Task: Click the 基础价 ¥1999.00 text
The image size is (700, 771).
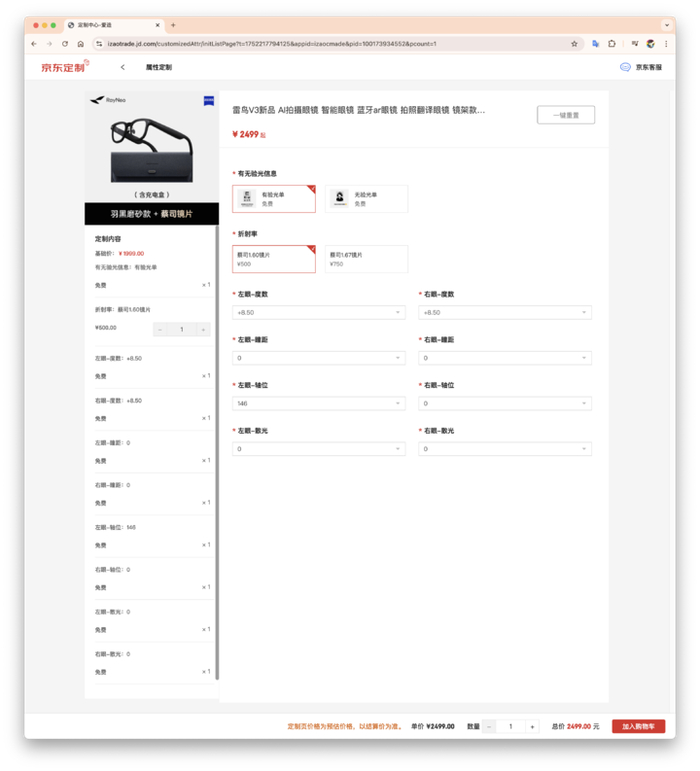Action: click(x=119, y=254)
